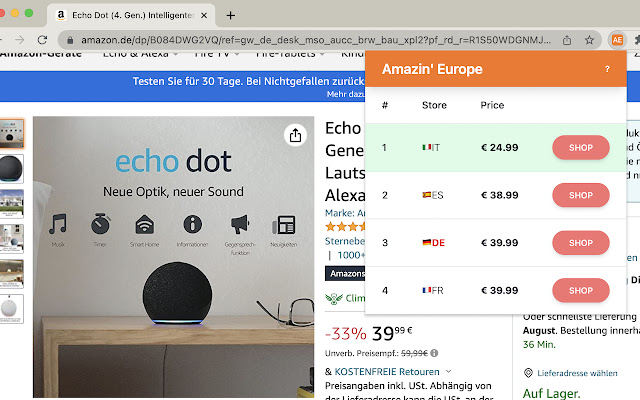Screen dimensions: 640x400
Task: Click the Italy flag store entry
Action: pyautogui.click(x=431, y=148)
